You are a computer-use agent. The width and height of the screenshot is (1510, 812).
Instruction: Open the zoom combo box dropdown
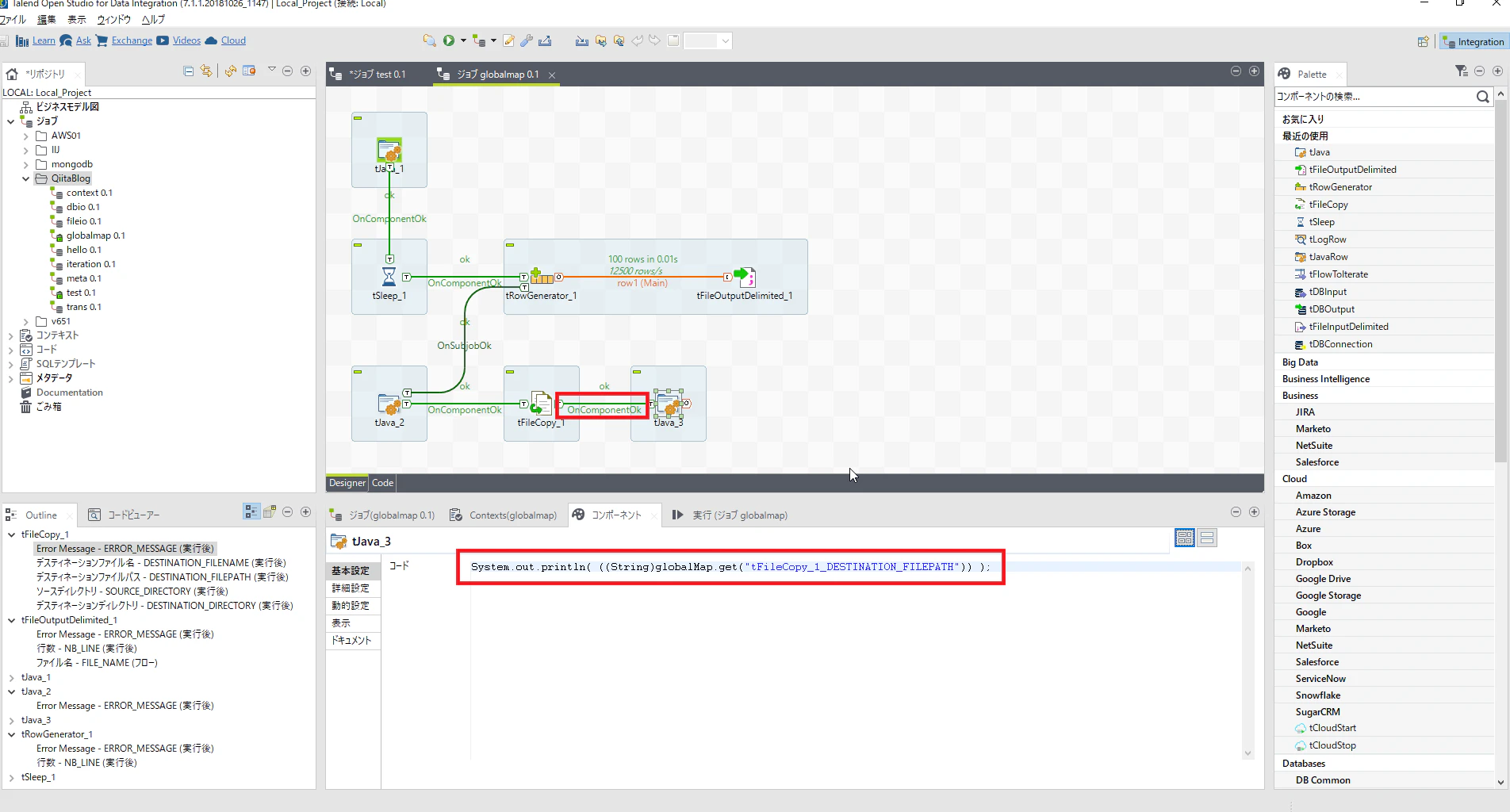coord(725,40)
